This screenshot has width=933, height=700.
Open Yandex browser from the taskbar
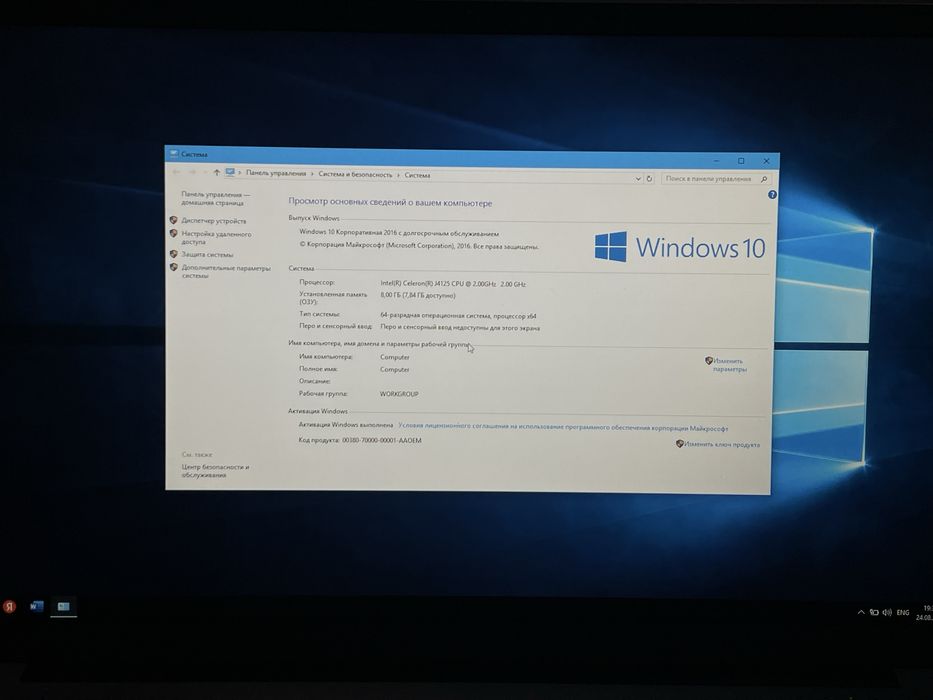(10, 607)
